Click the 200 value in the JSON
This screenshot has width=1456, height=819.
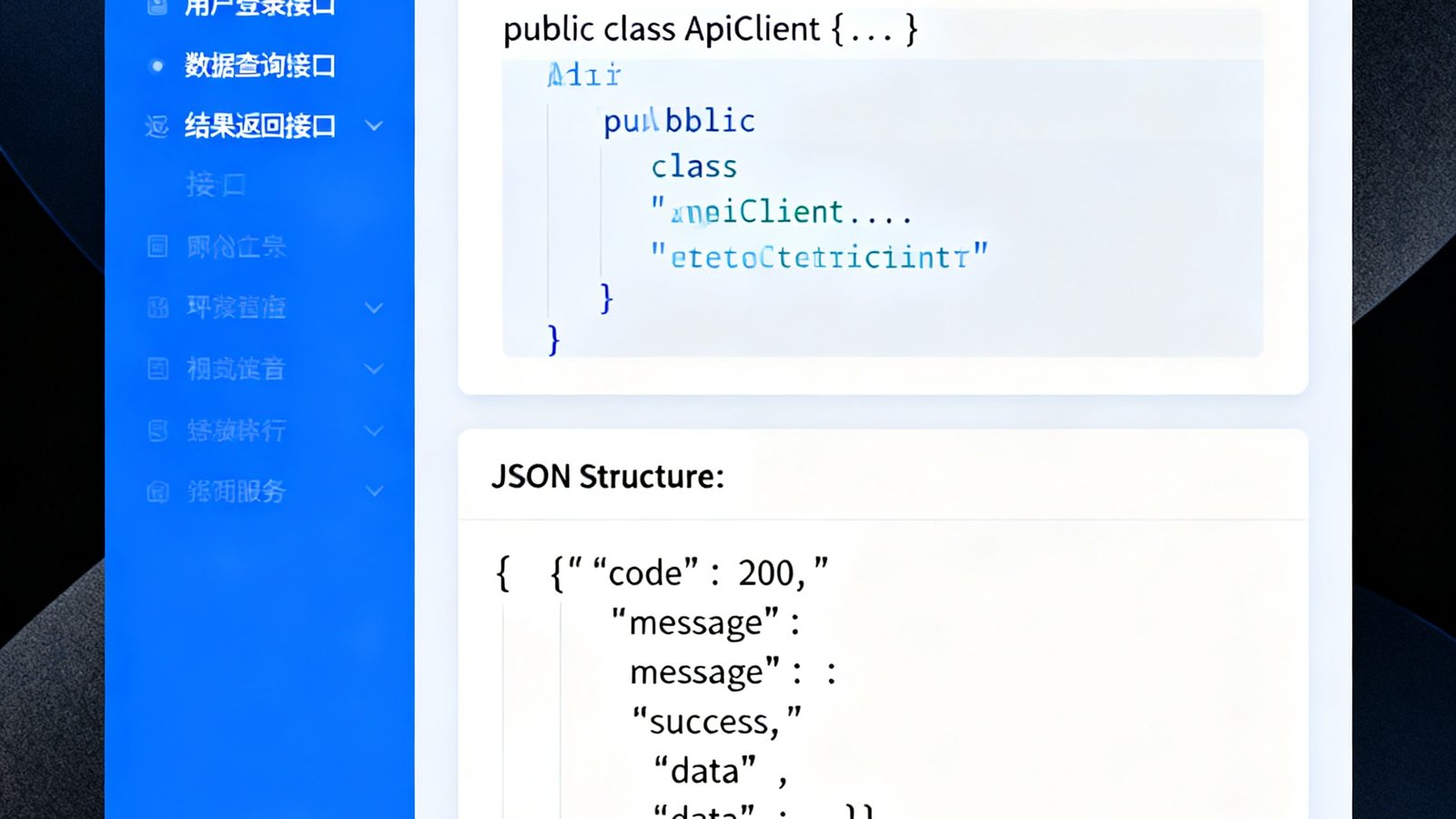click(766, 573)
